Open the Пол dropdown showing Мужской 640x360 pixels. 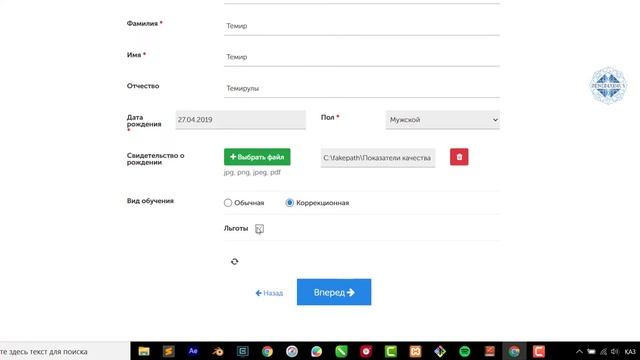(x=442, y=120)
